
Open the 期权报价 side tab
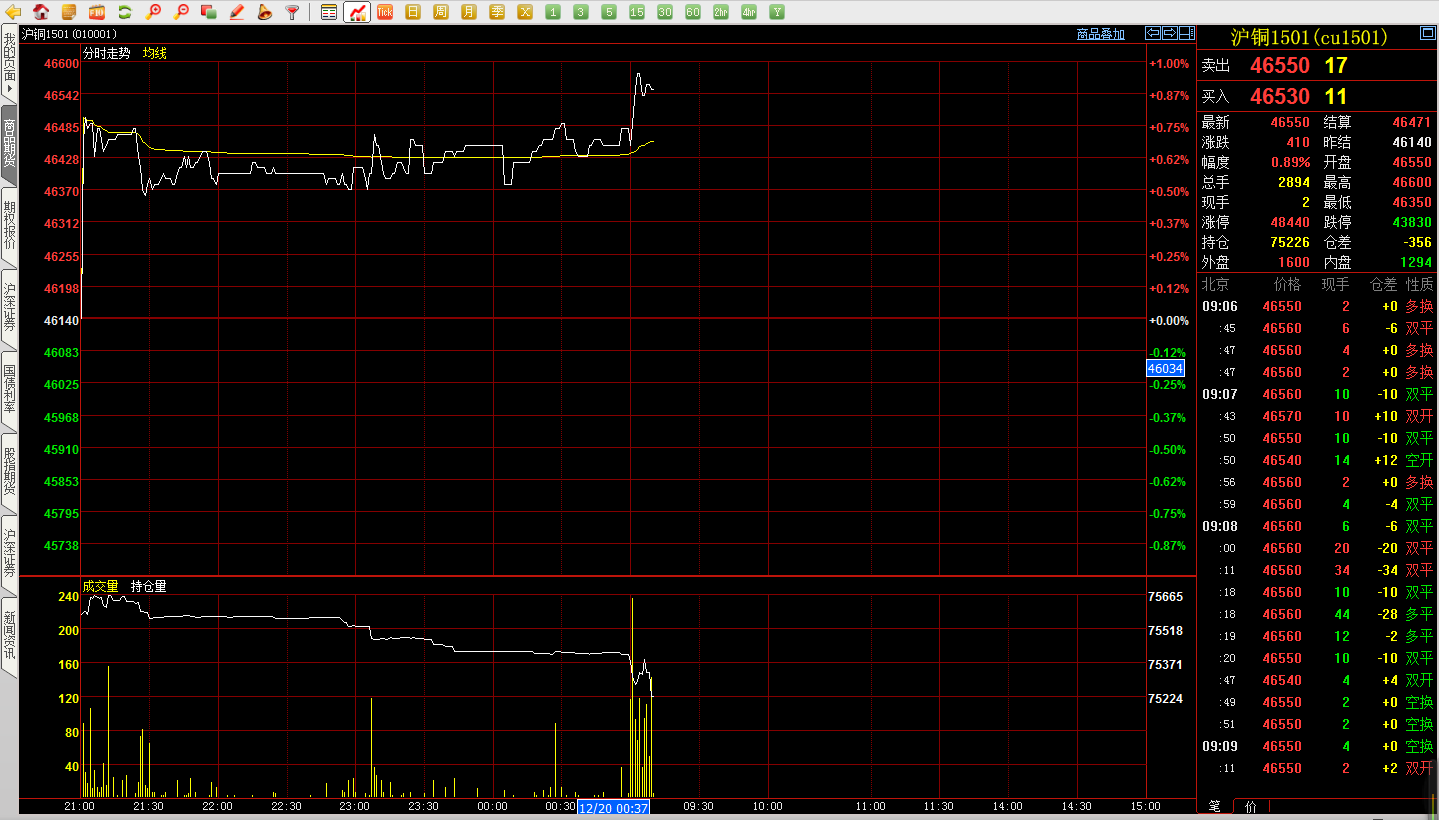click(9, 226)
